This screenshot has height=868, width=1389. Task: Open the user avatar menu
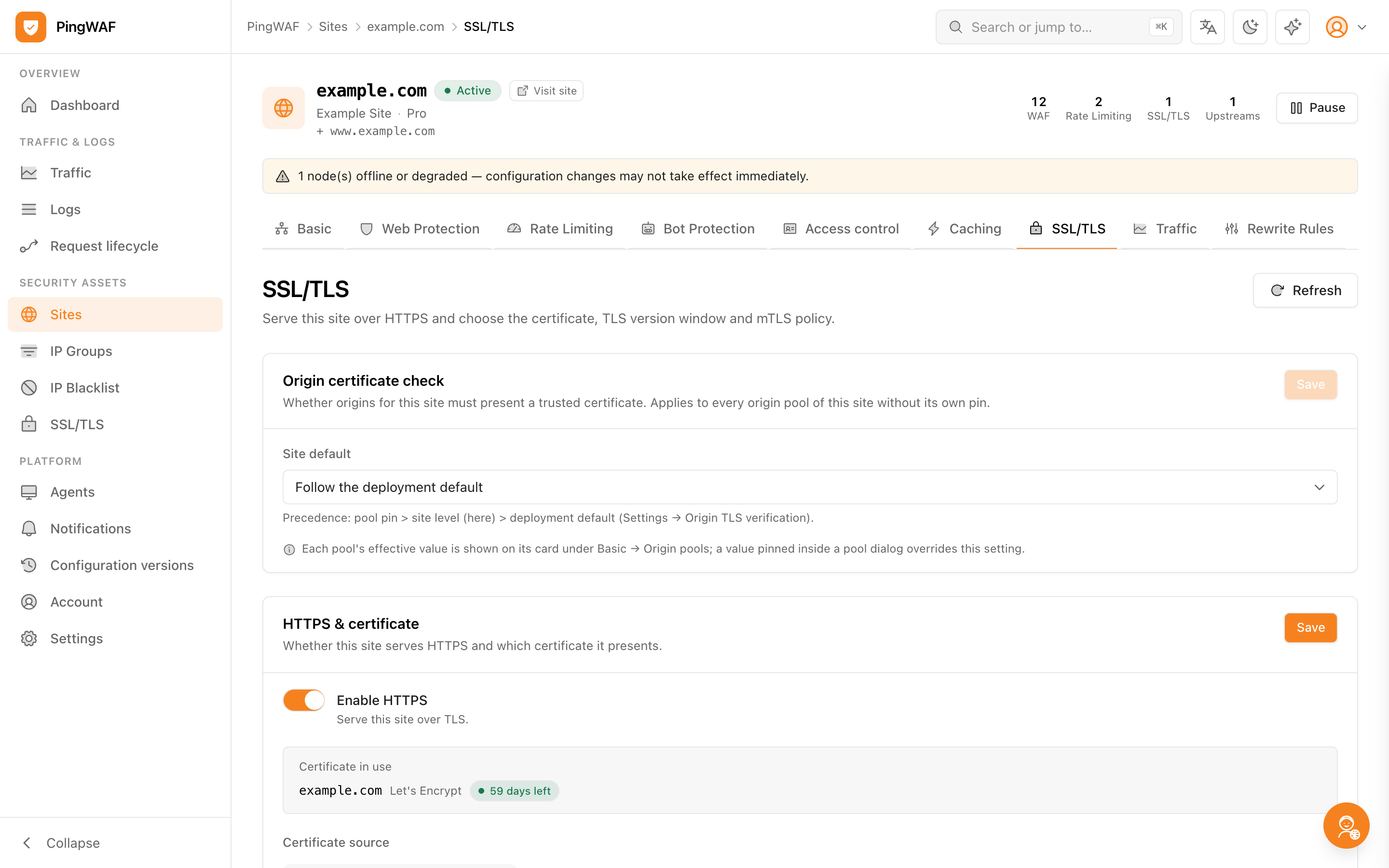coord(1346,27)
